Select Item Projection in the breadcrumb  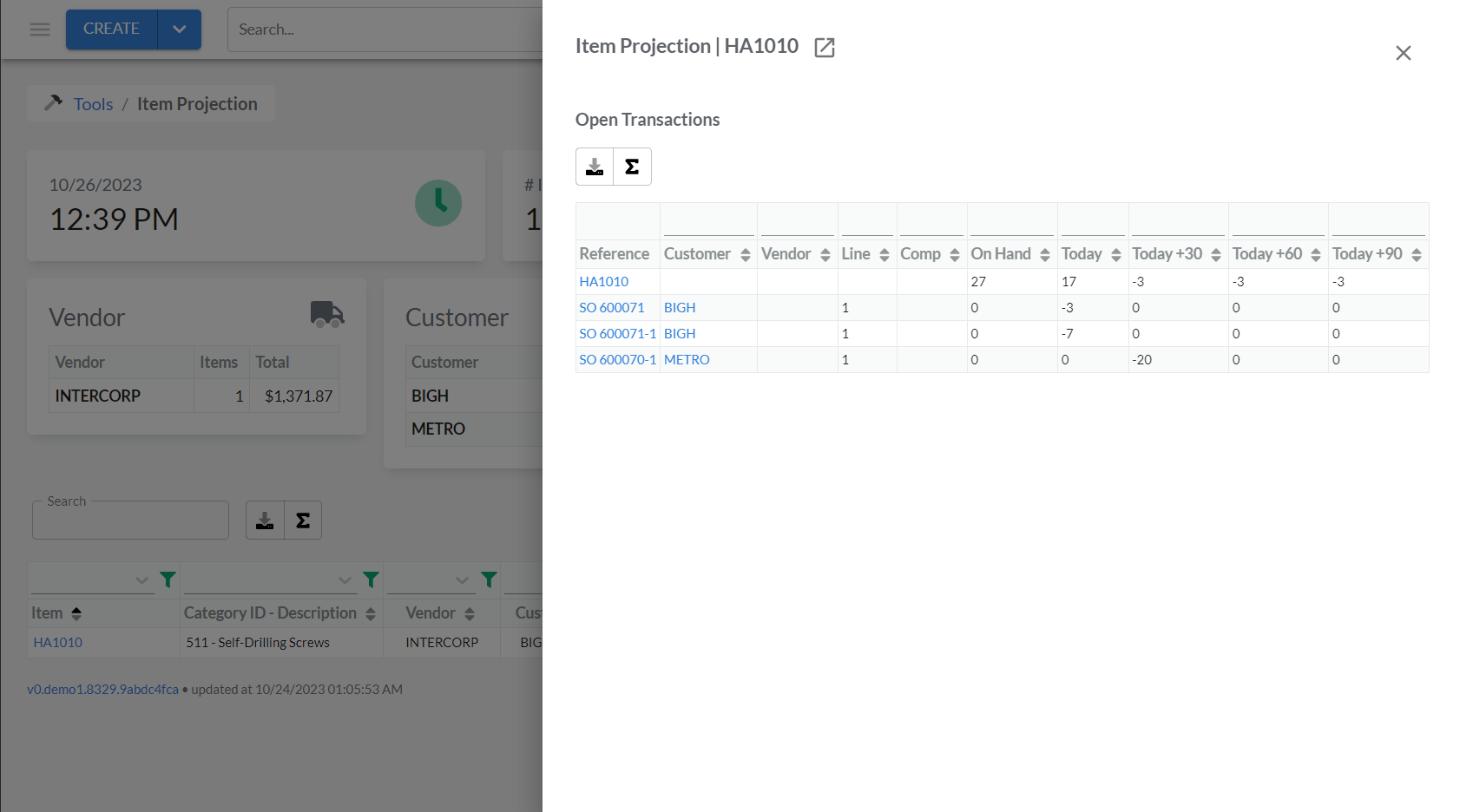tap(198, 103)
